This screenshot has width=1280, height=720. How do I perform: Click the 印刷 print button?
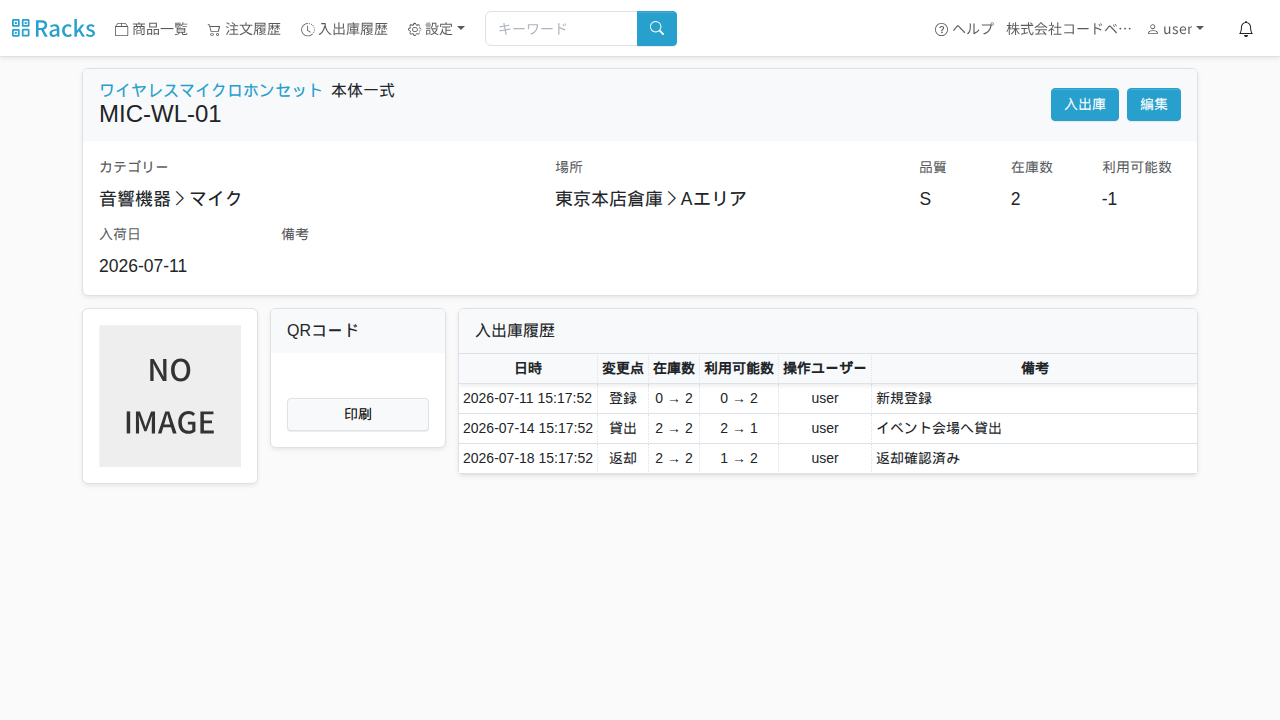tap(358, 414)
